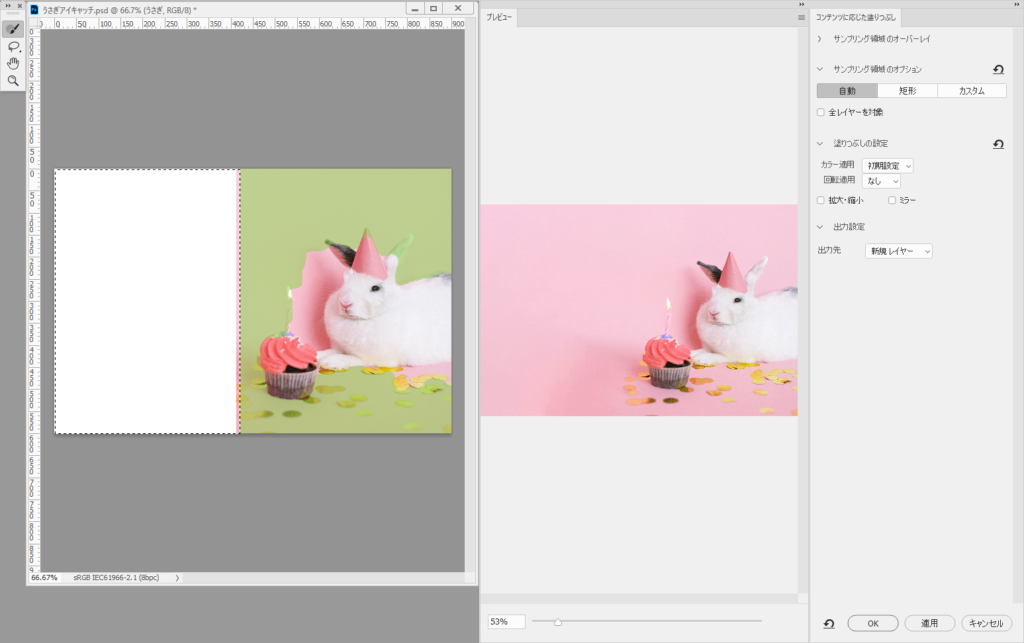Open the プレビュー panel menu icon
The image size is (1024, 643).
(x=801, y=18)
